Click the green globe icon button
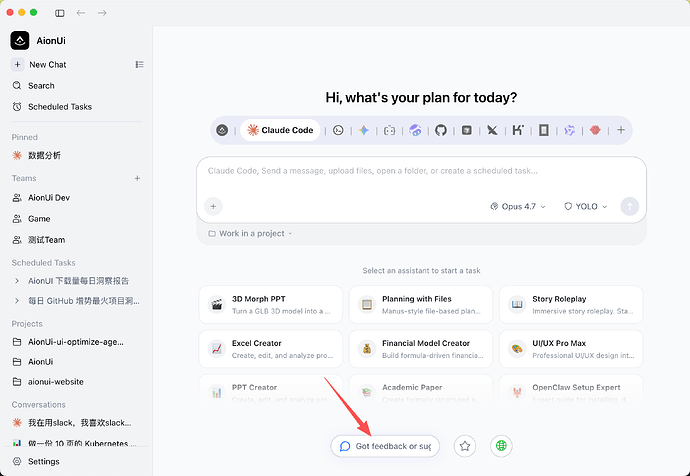 click(501, 446)
